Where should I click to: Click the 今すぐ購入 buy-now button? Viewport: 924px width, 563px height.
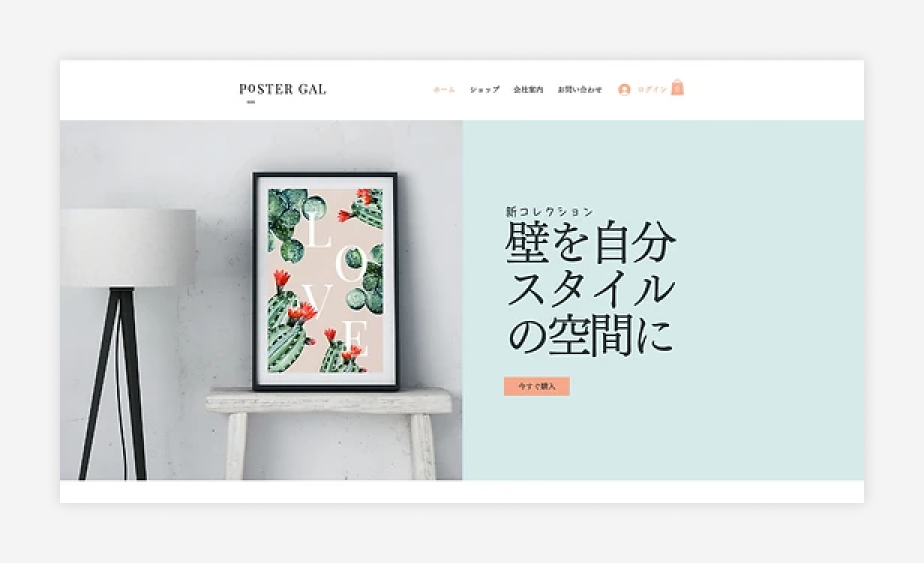(x=537, y=387)
